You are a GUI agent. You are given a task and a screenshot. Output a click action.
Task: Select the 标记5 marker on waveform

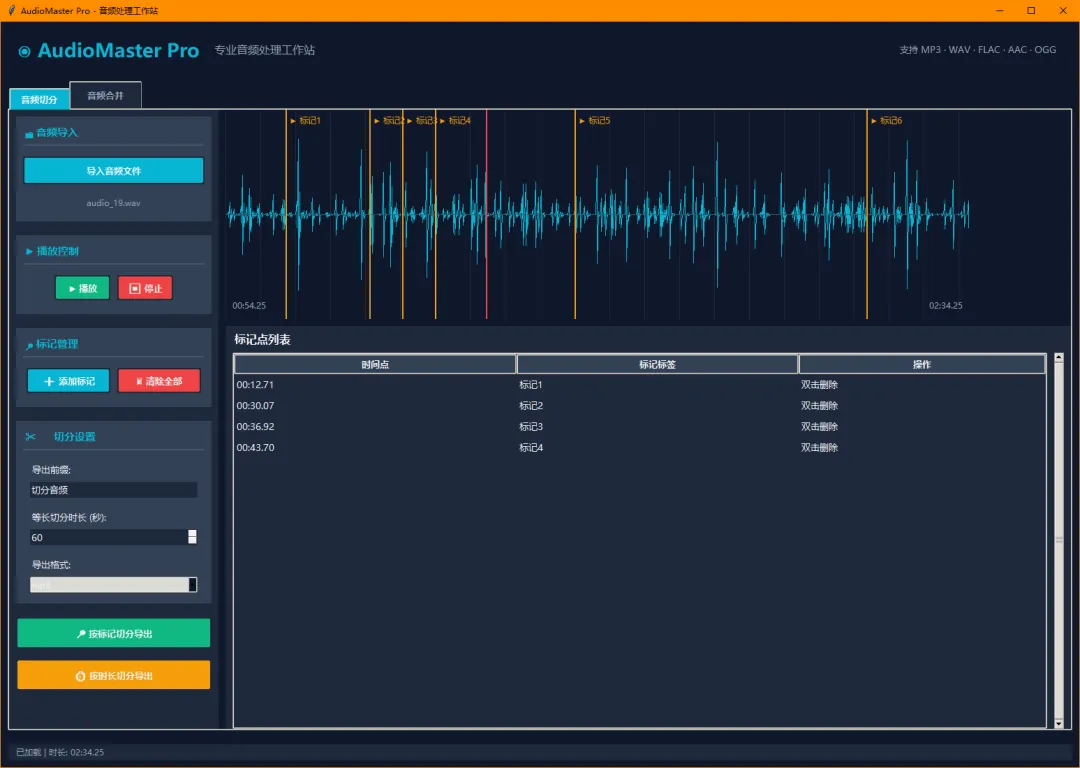598,121
